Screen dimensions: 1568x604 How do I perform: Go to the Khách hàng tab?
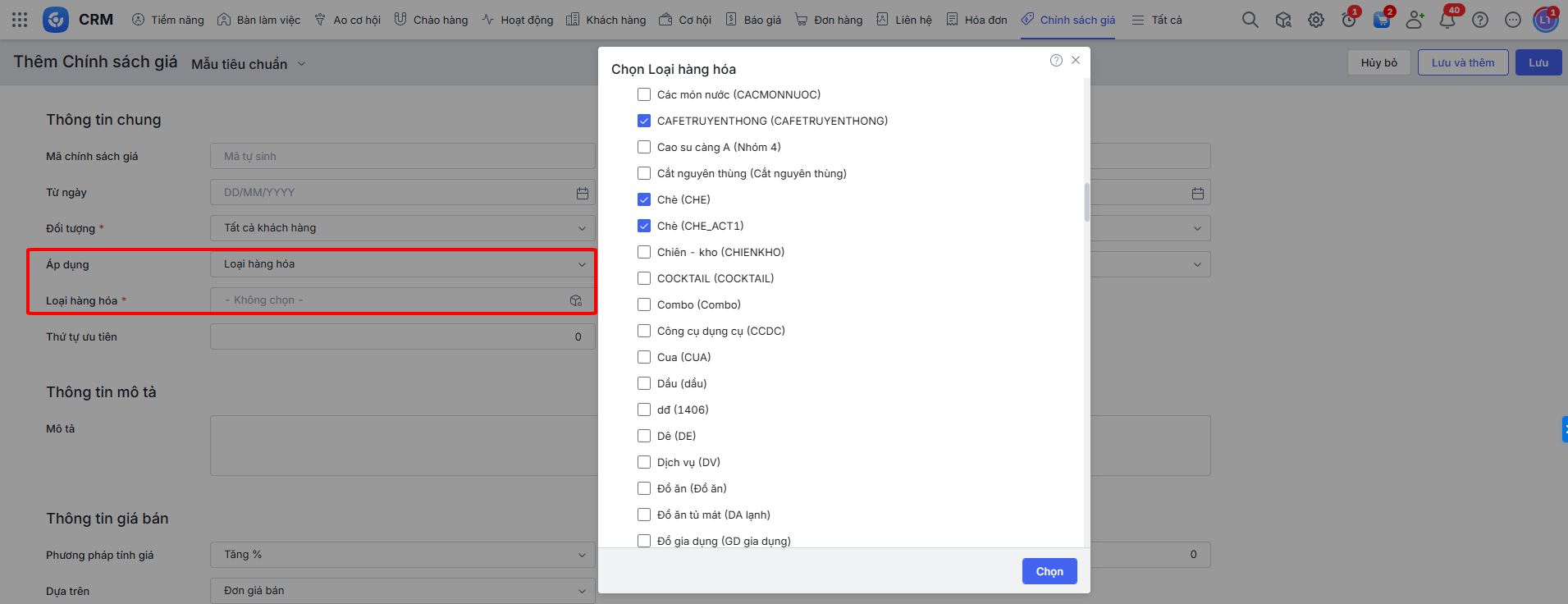606,20
